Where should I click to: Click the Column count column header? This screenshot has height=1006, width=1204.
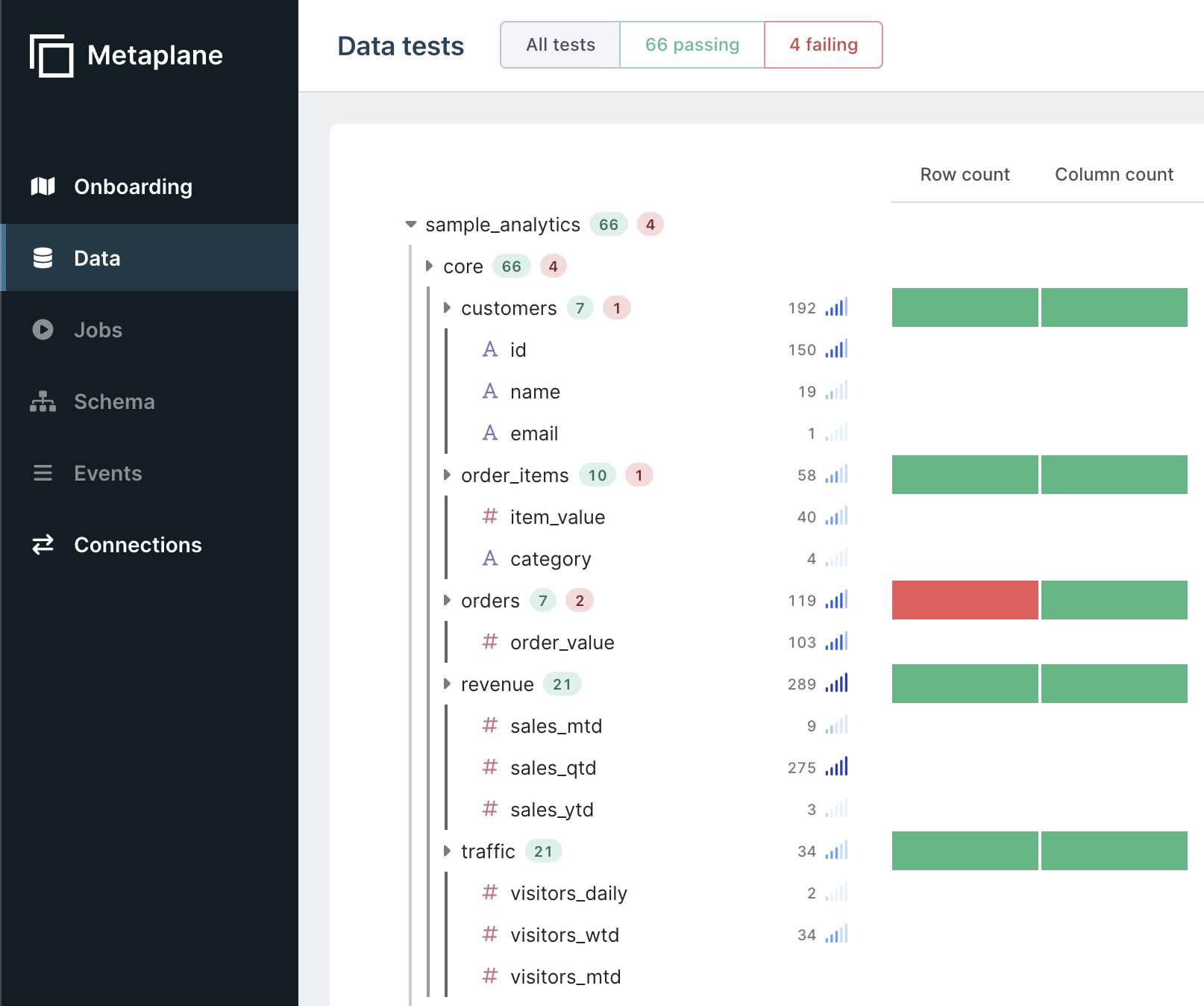[1114, 175]
